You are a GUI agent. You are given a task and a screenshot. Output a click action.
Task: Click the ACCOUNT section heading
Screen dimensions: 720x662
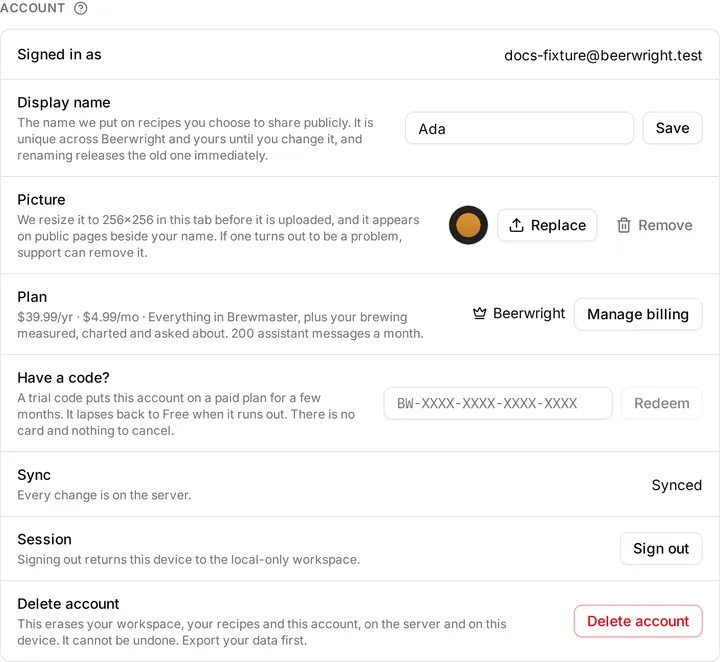(x=33, y=8)
